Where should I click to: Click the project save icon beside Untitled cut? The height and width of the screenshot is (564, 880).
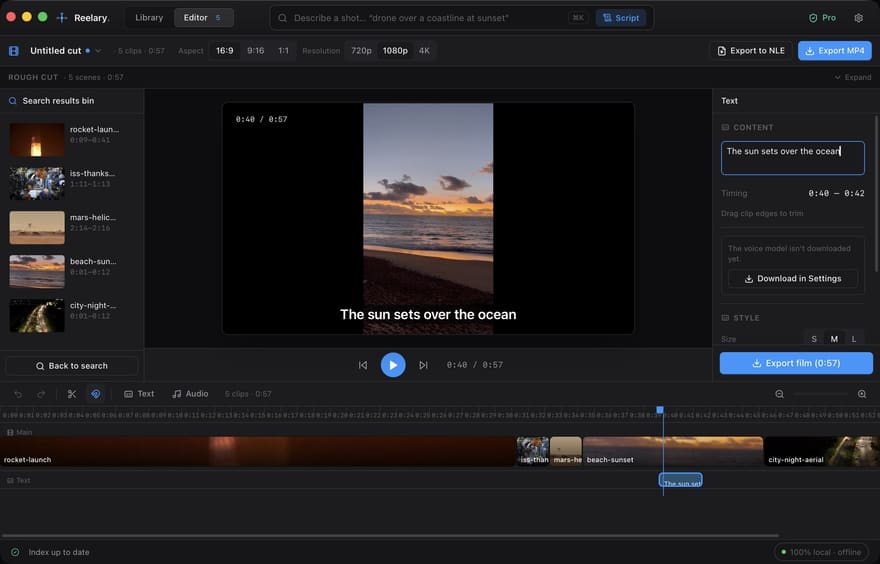coord(14,51)
